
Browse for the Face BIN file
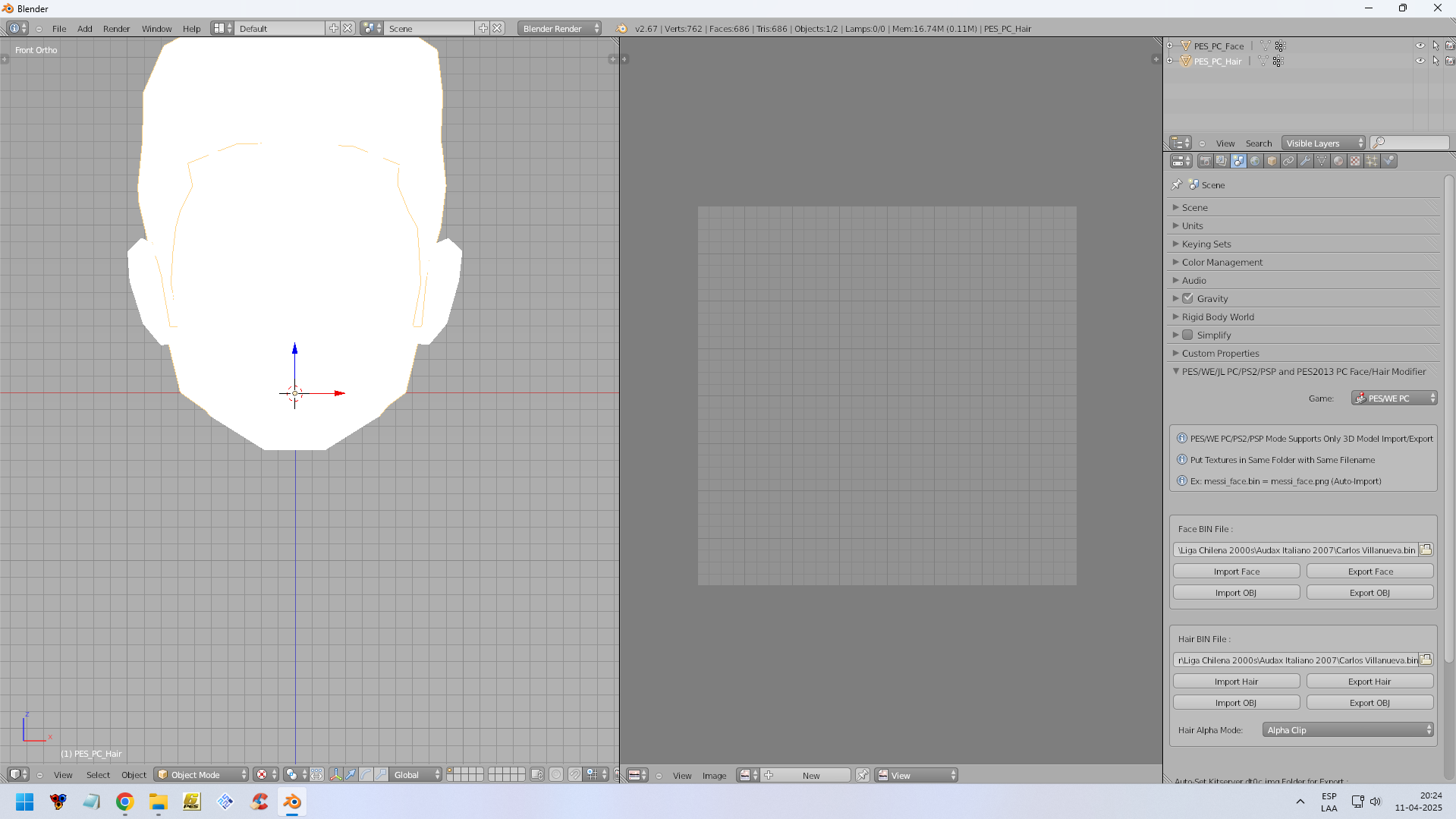click(x=1426, y=550)
